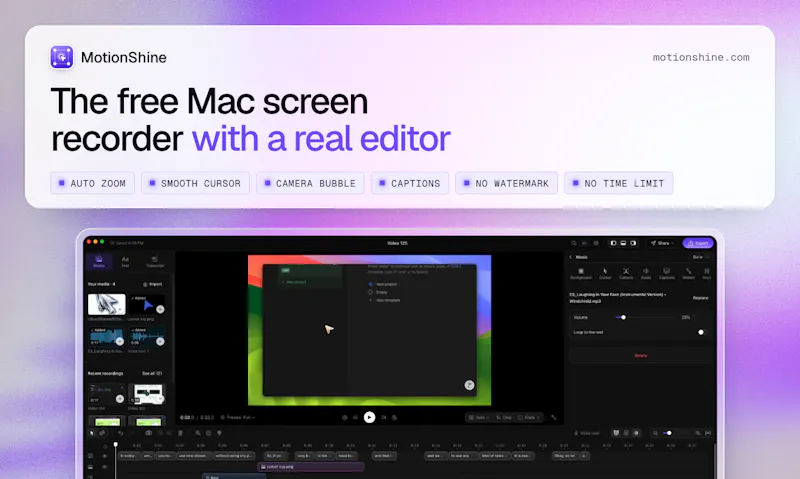The image size is (800, 479).
Task: Click the timeline zoom out magnifier
Action: coord(656,433)
